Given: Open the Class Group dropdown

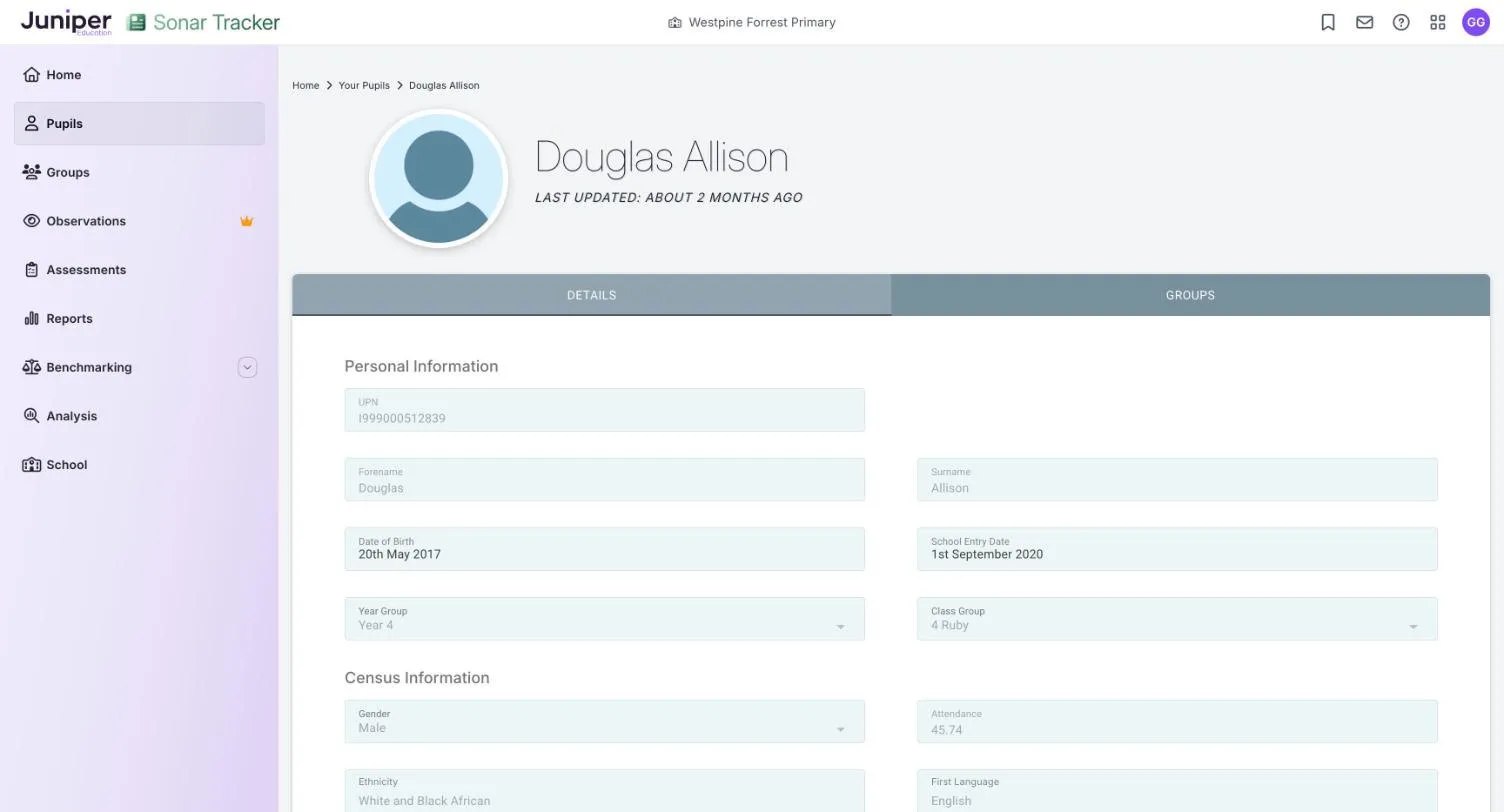Looking at the screenshot, I should coord(1177,619).
